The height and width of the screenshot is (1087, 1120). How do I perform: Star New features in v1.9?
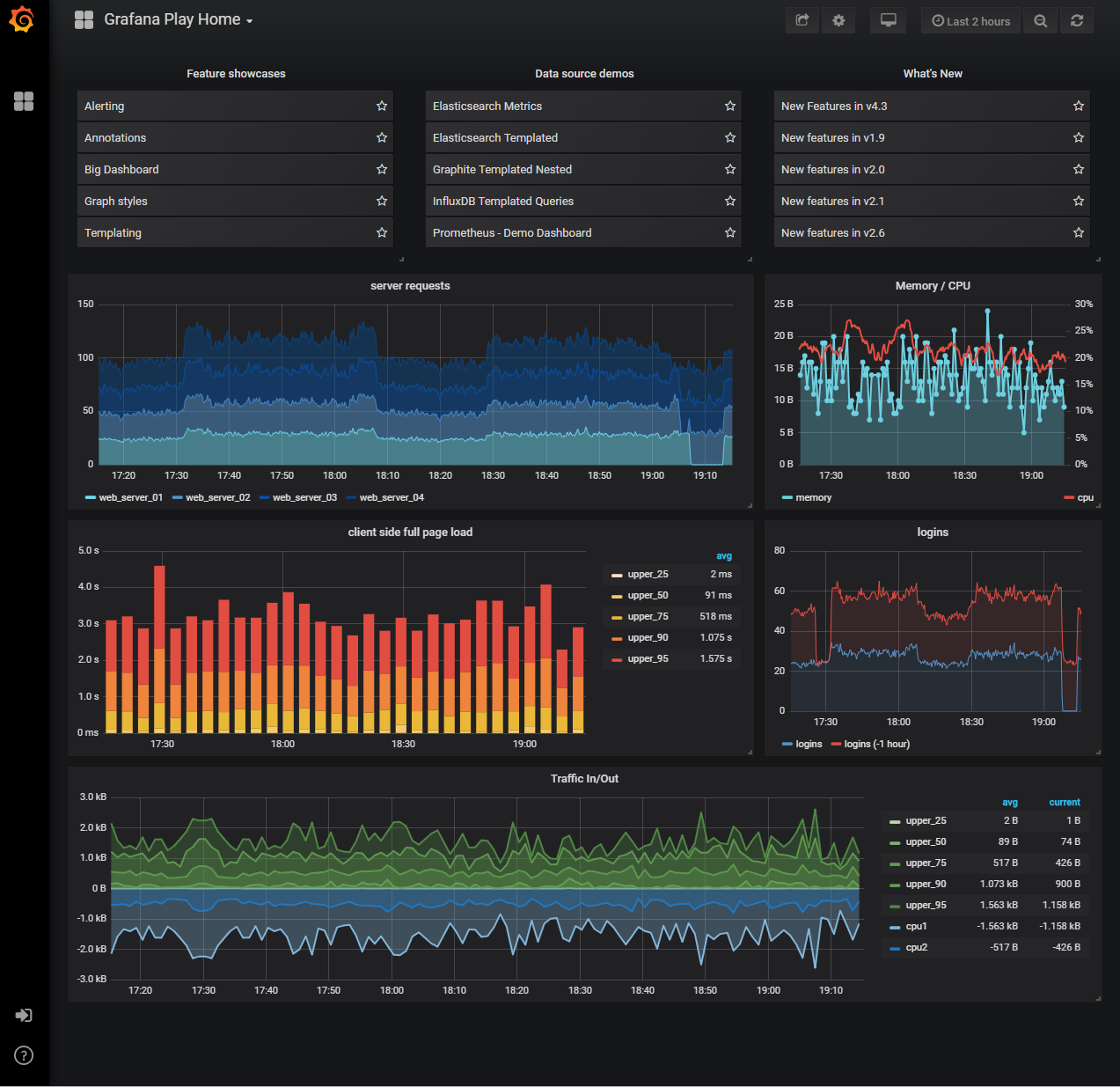coord(1079,137)
